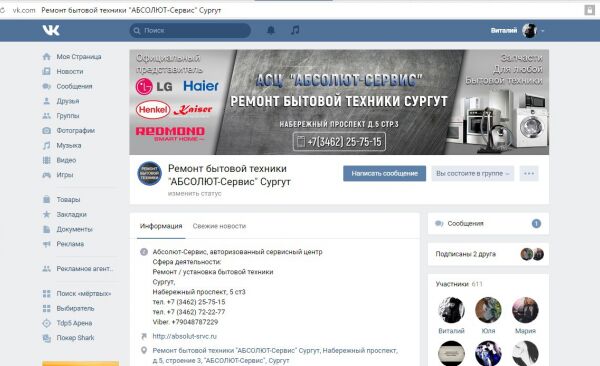Click the search field in the header
The image size is (600, 366).
tap(190, 31)
